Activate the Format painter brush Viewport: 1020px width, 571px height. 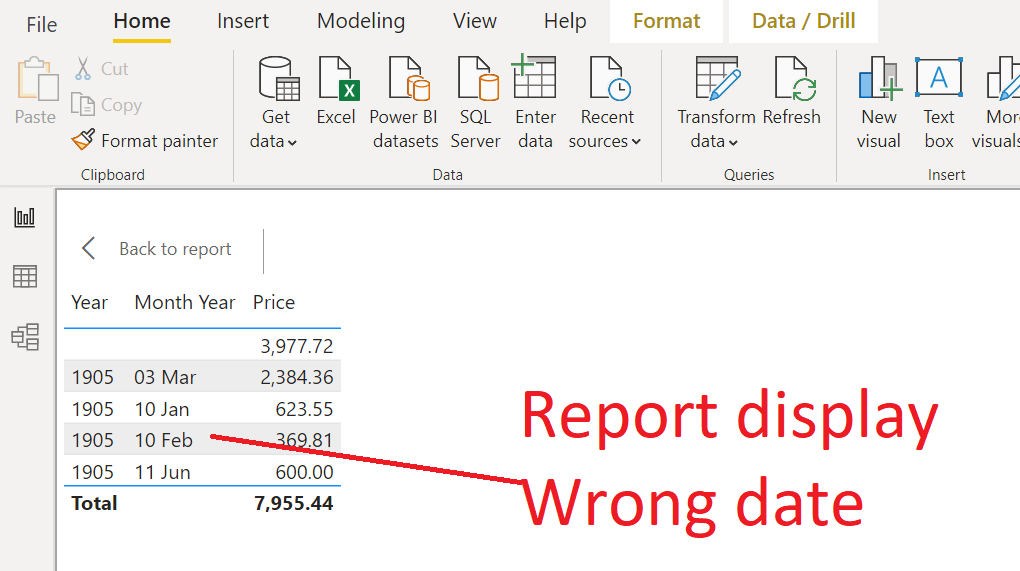tap(83, 139)
